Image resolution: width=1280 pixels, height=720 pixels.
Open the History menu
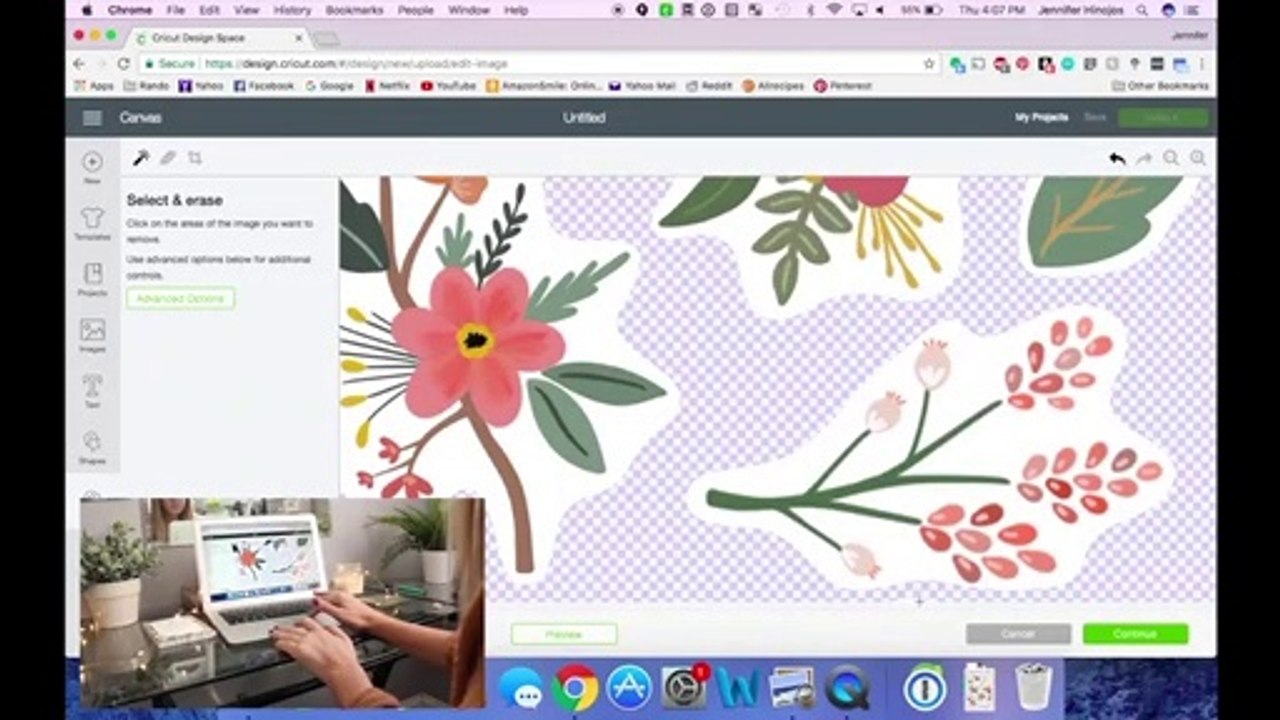click(x=292, y=10)
